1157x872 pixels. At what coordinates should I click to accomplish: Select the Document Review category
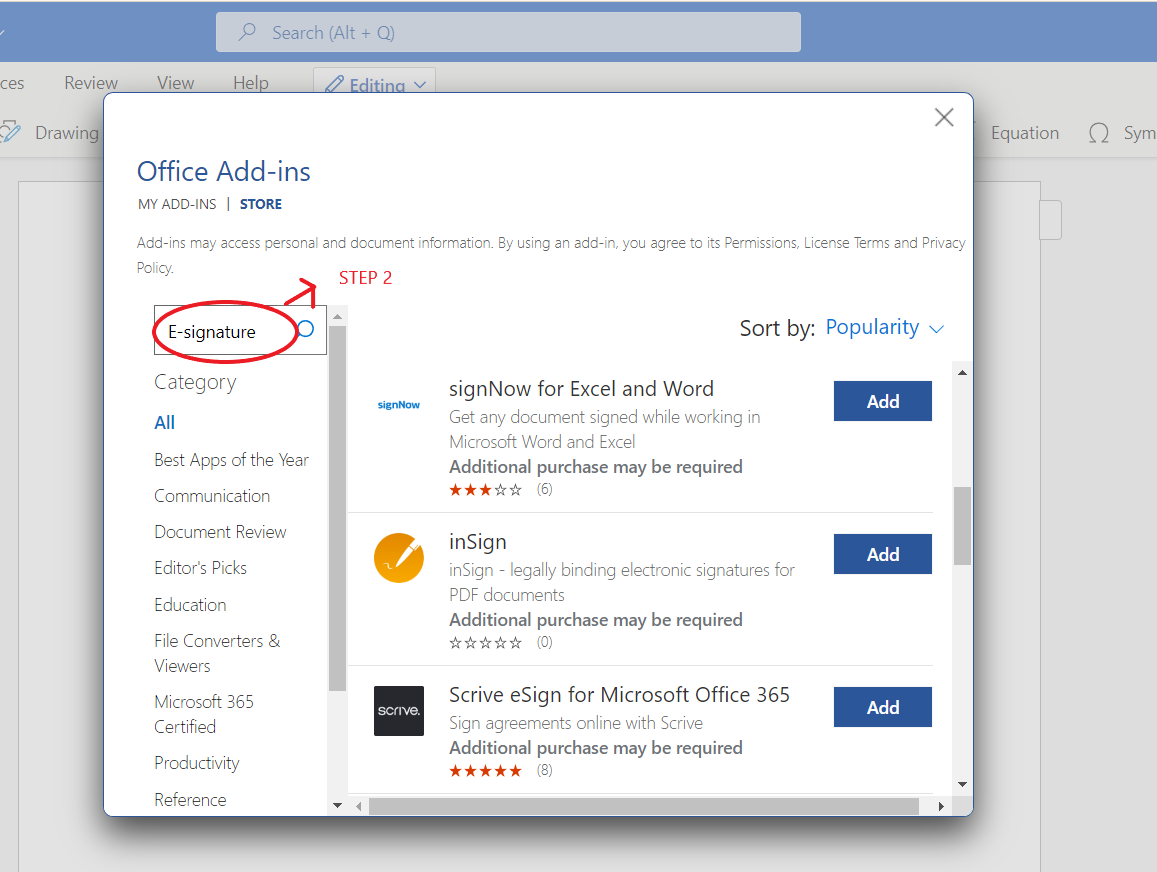[x=221, y=532]
